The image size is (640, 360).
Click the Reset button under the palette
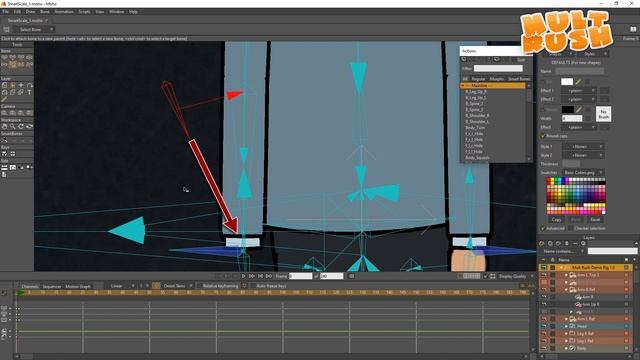pyautogui.click(x=595, y=220)
